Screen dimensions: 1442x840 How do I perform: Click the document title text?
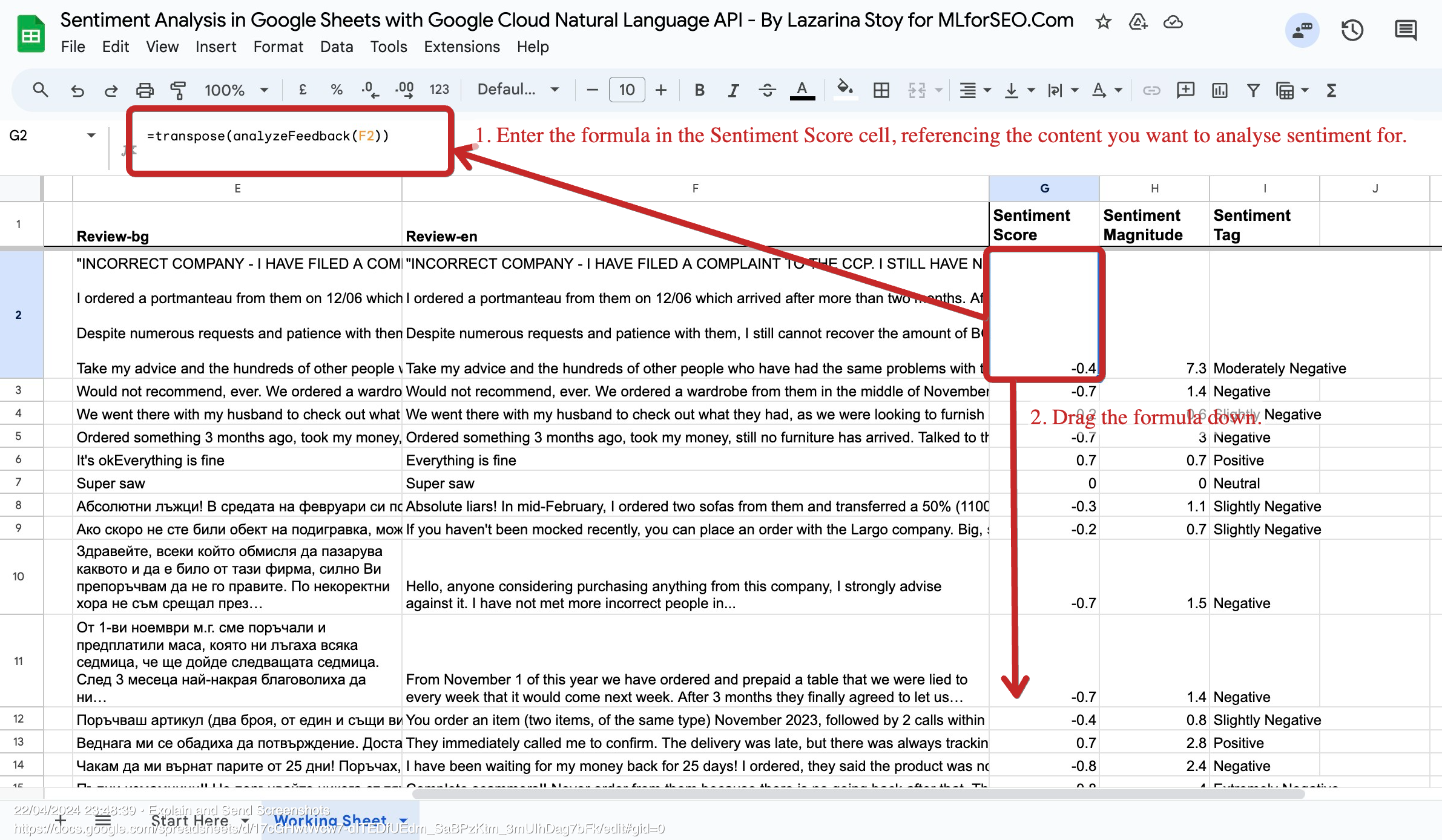[566, 20]
